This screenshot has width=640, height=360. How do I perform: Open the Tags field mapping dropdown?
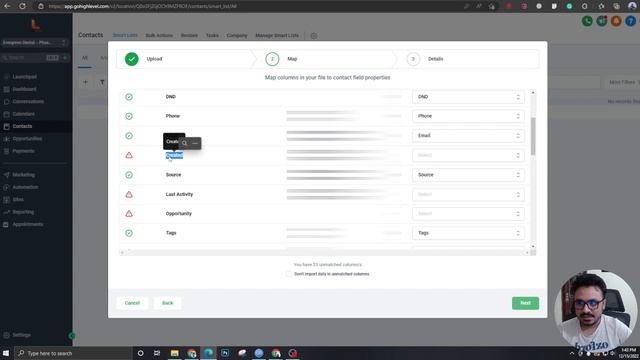tap(468, 233)
